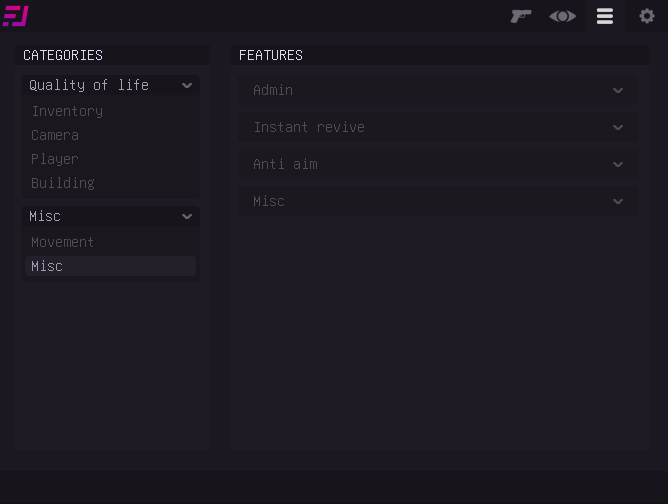Expand the Instant revive chevron
668x504 pixels.
pos(618,128)
